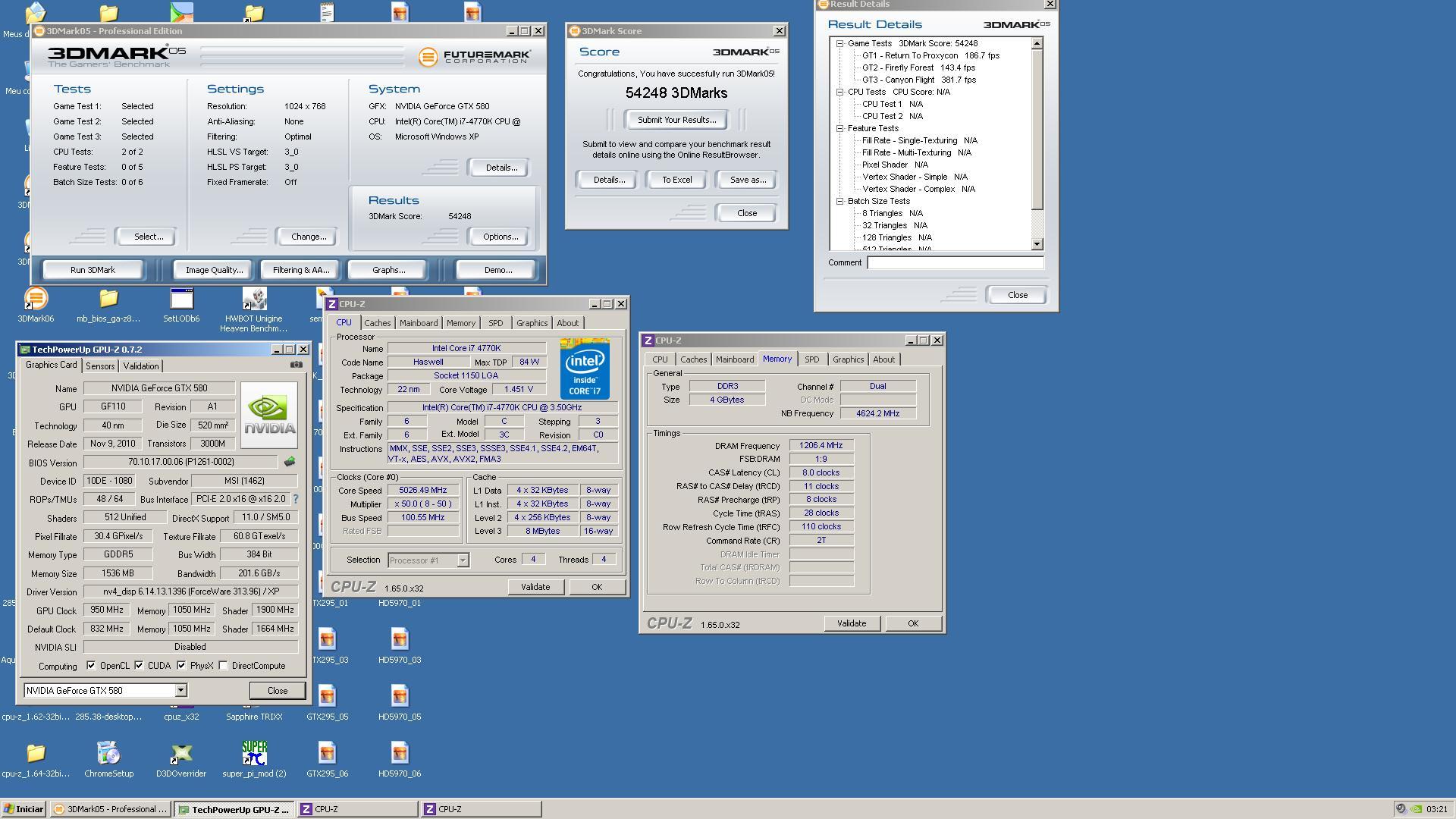Click the NVIDIA system tray icon

click(1416, 809)
